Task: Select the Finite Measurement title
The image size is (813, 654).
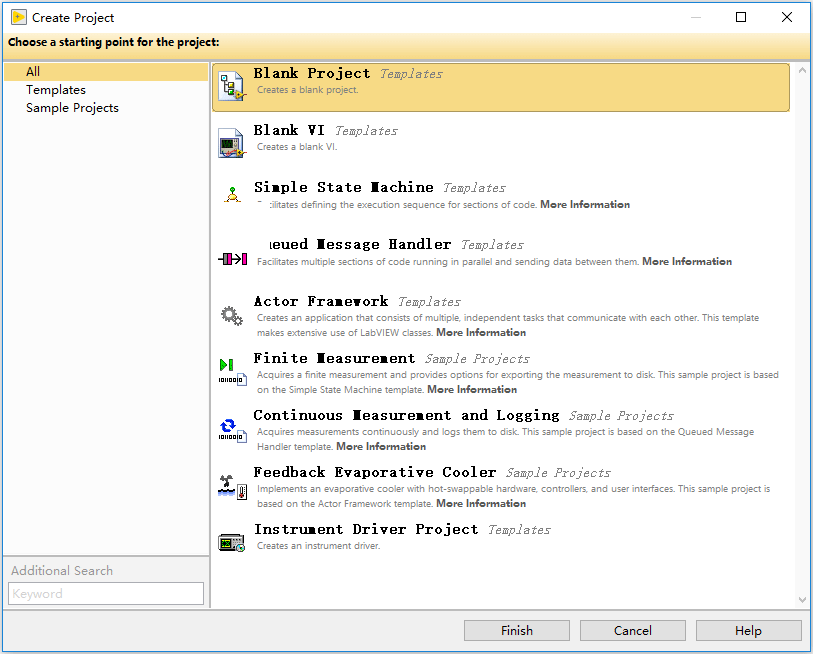Action: (x=334, y=358)
